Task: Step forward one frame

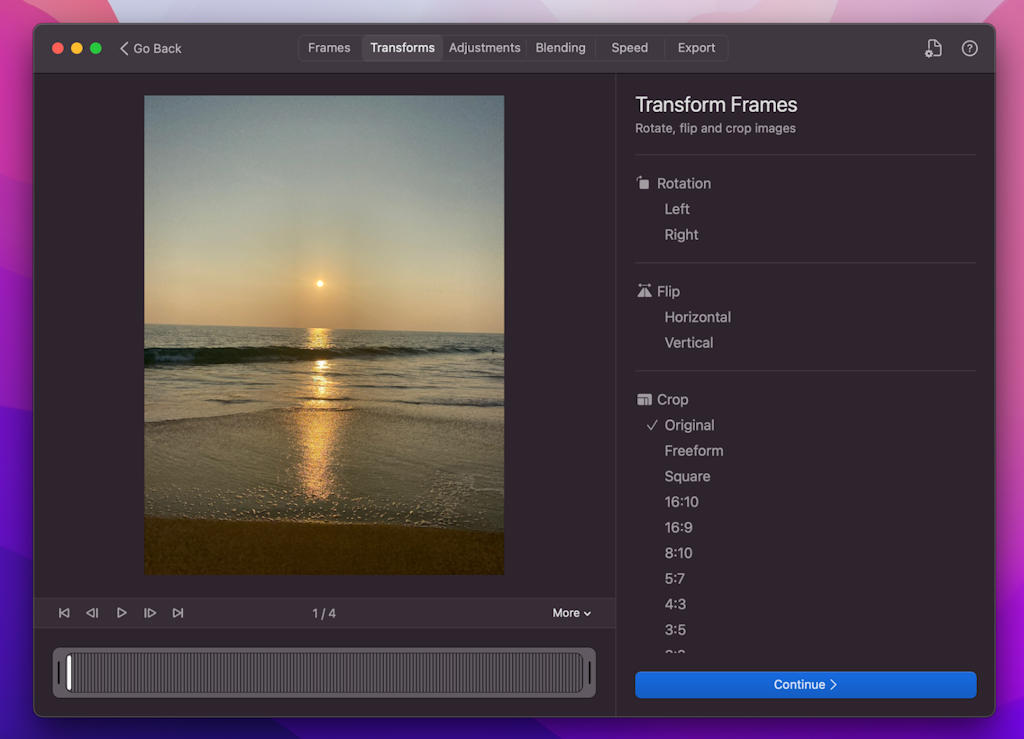Action: tap(150, 612)
